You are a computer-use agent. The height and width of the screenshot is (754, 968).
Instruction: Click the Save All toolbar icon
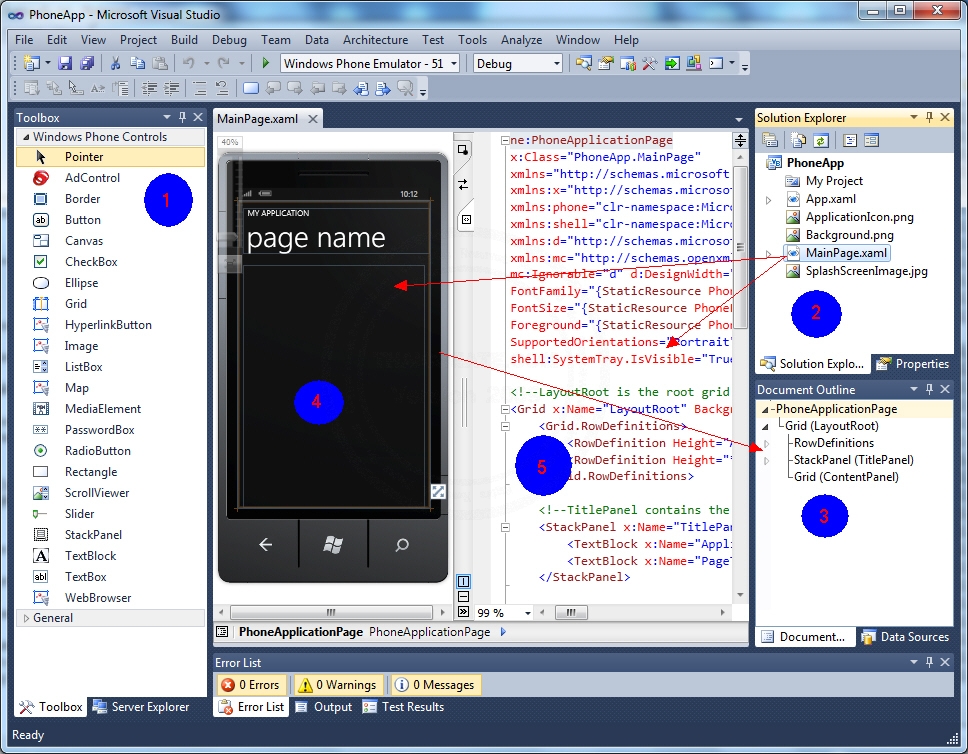[x=87, y=63]
